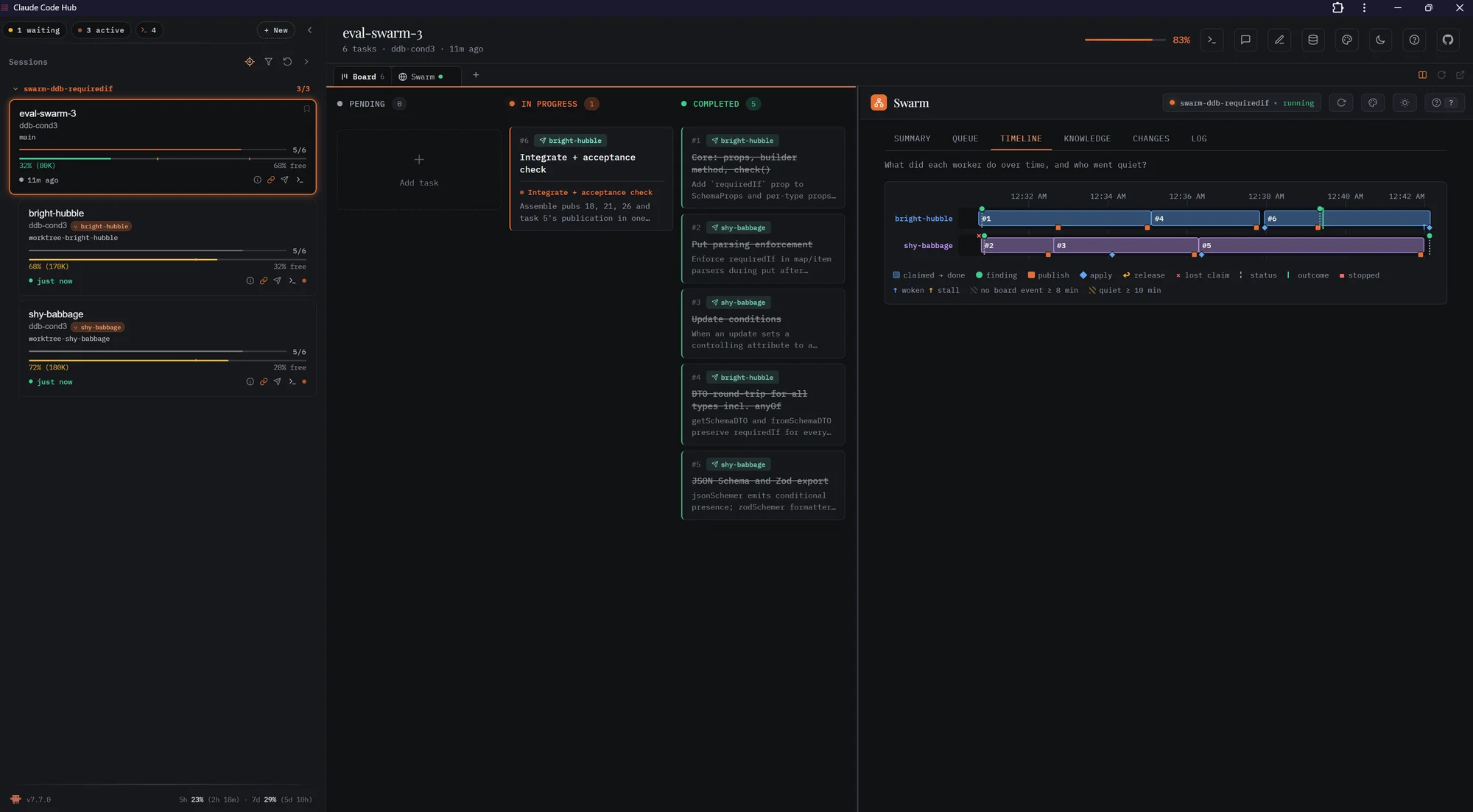Open the database icon in header toolbar
Screen dimensions: 1473x812
pos(1312,40)
